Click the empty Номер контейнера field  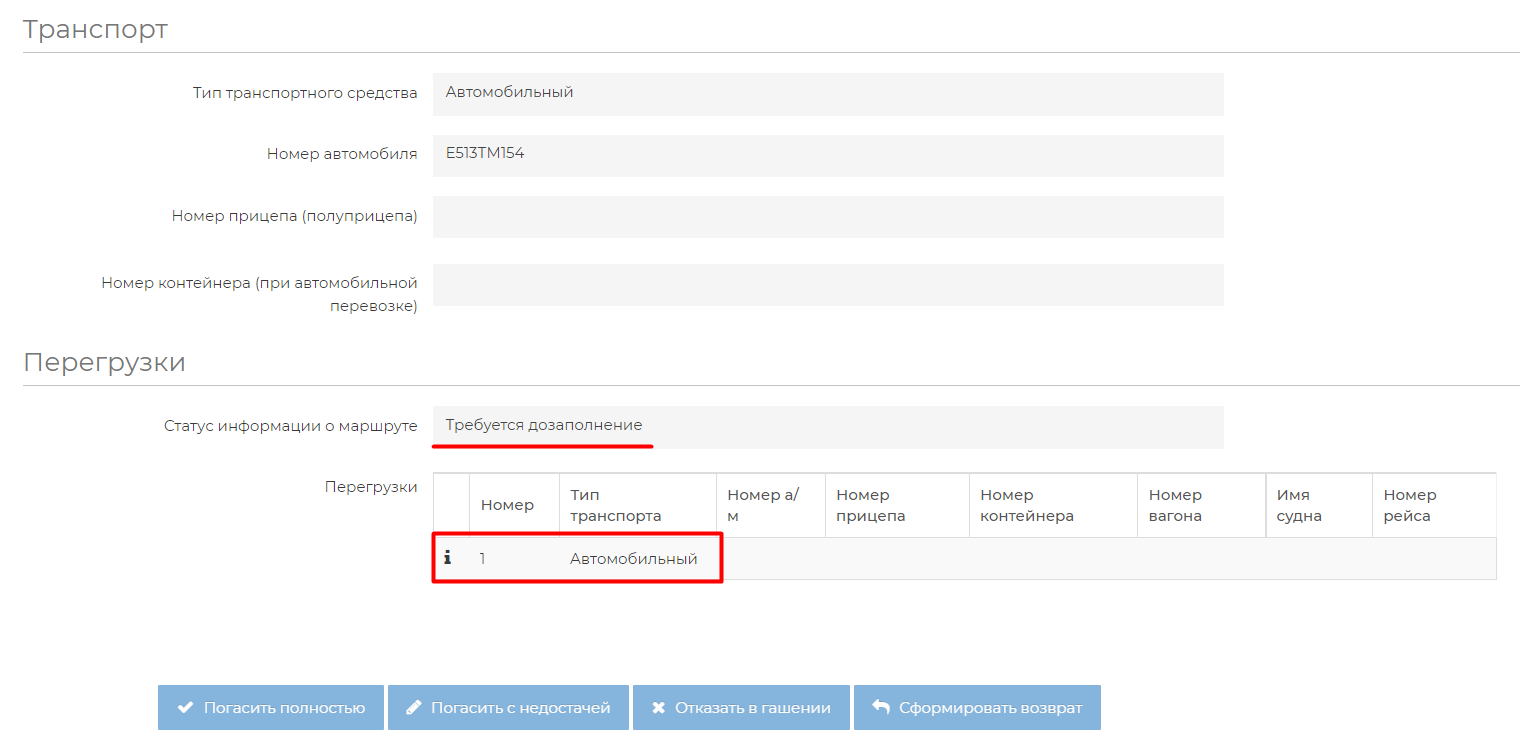click(x=827, y=285)
